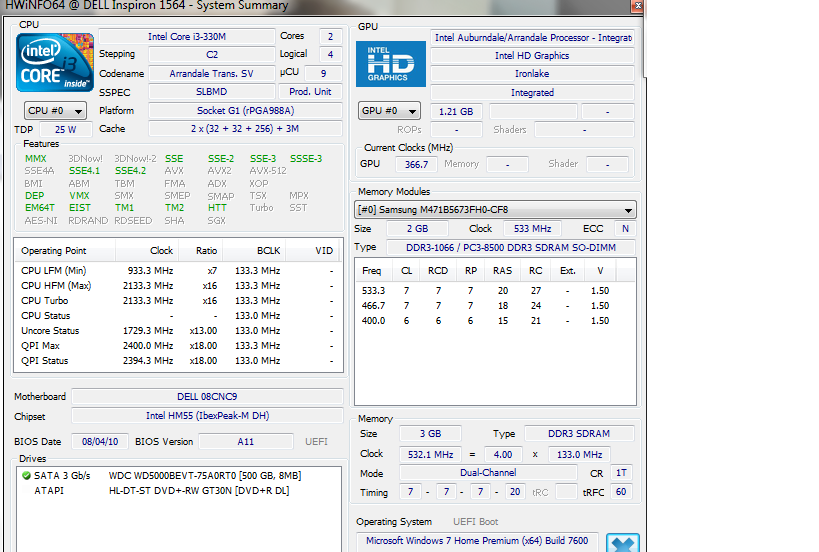Click the 1.21 GB GPU memory field
Image resolution: width=819 pixels, height=552 pixels.
[456, 112]
